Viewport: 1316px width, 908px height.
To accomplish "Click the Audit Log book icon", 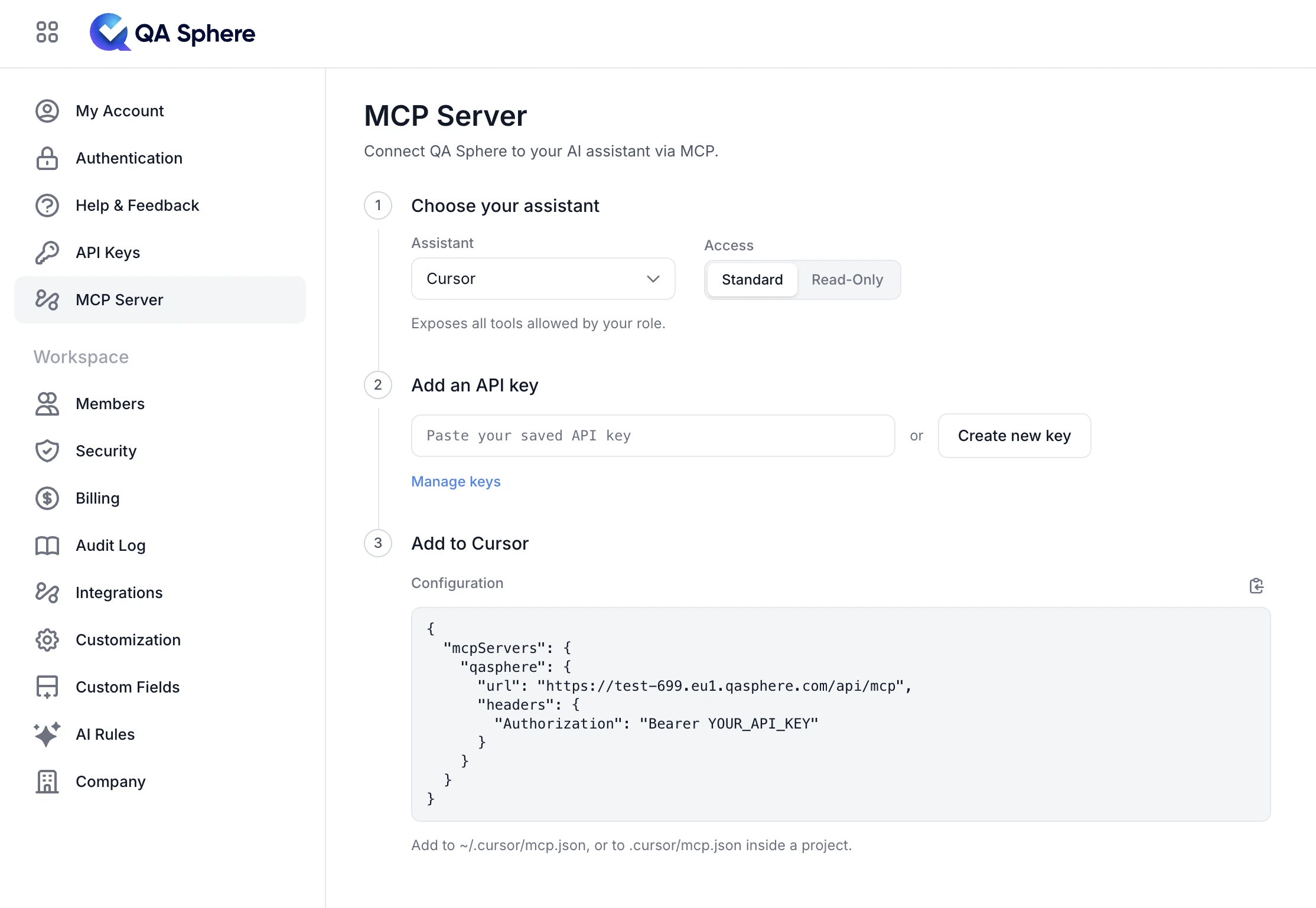I will [47, 546].
